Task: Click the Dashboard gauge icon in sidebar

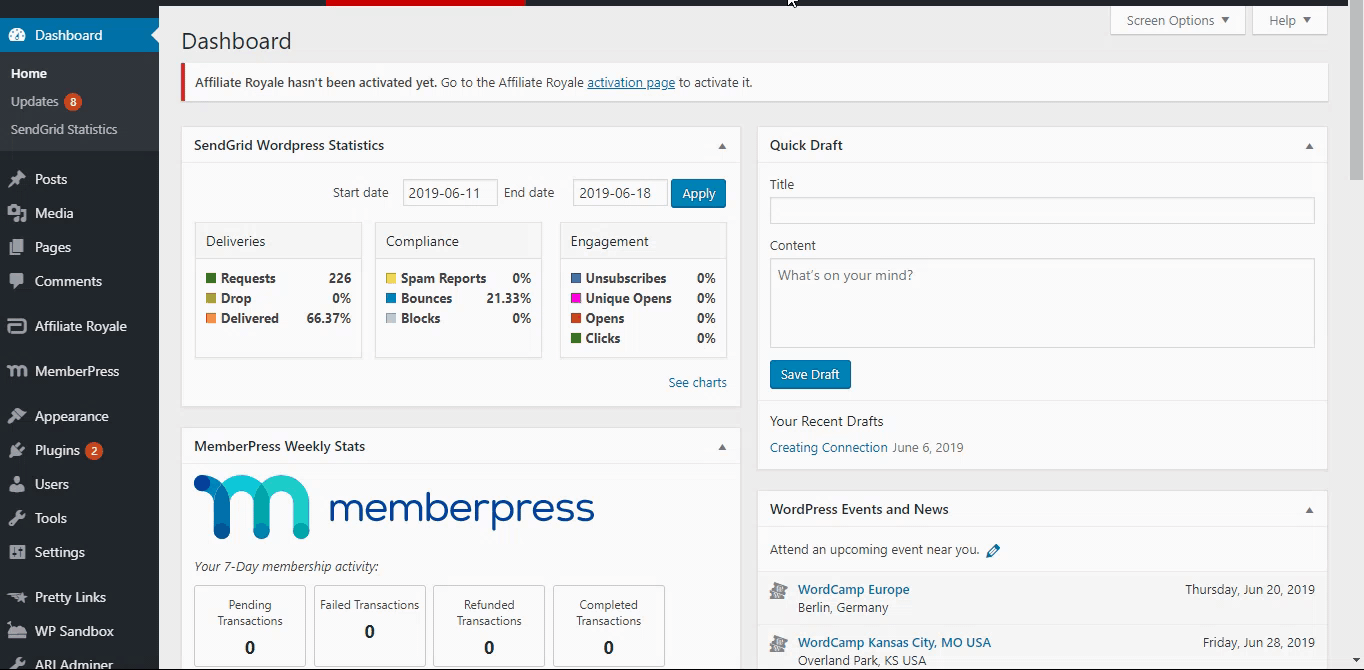Action: tap(17, 35)
